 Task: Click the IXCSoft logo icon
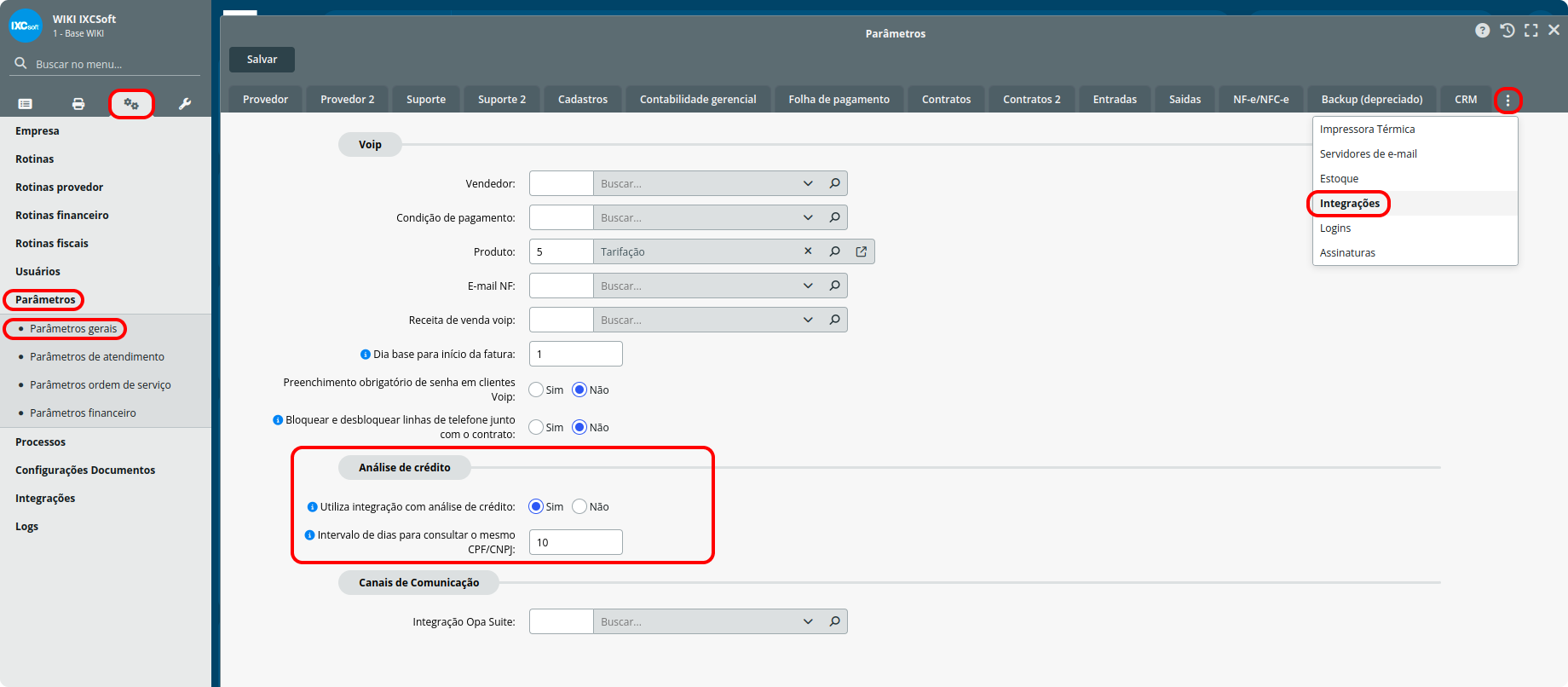point(26,26)
